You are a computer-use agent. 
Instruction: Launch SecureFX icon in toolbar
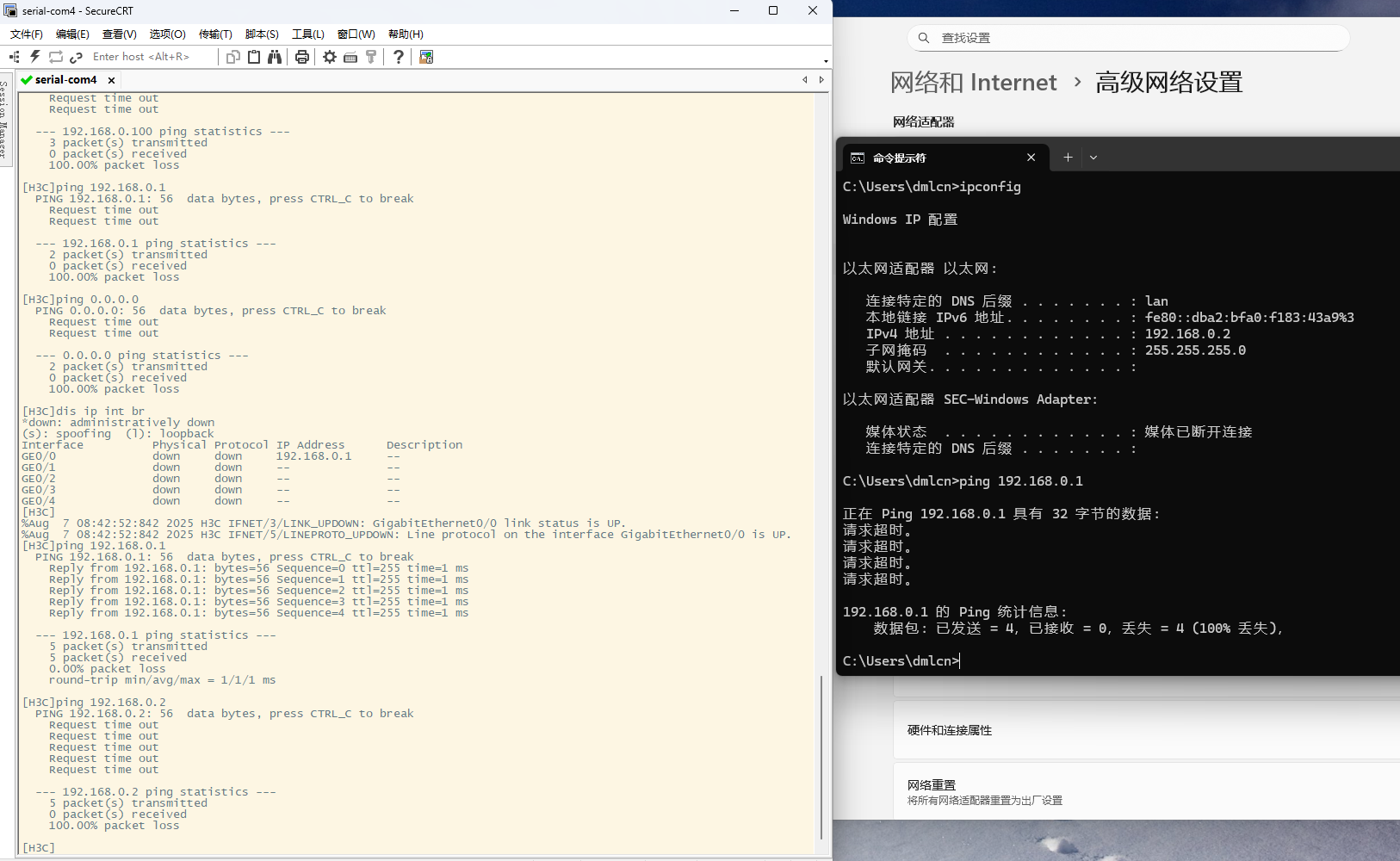pos(426,57)
